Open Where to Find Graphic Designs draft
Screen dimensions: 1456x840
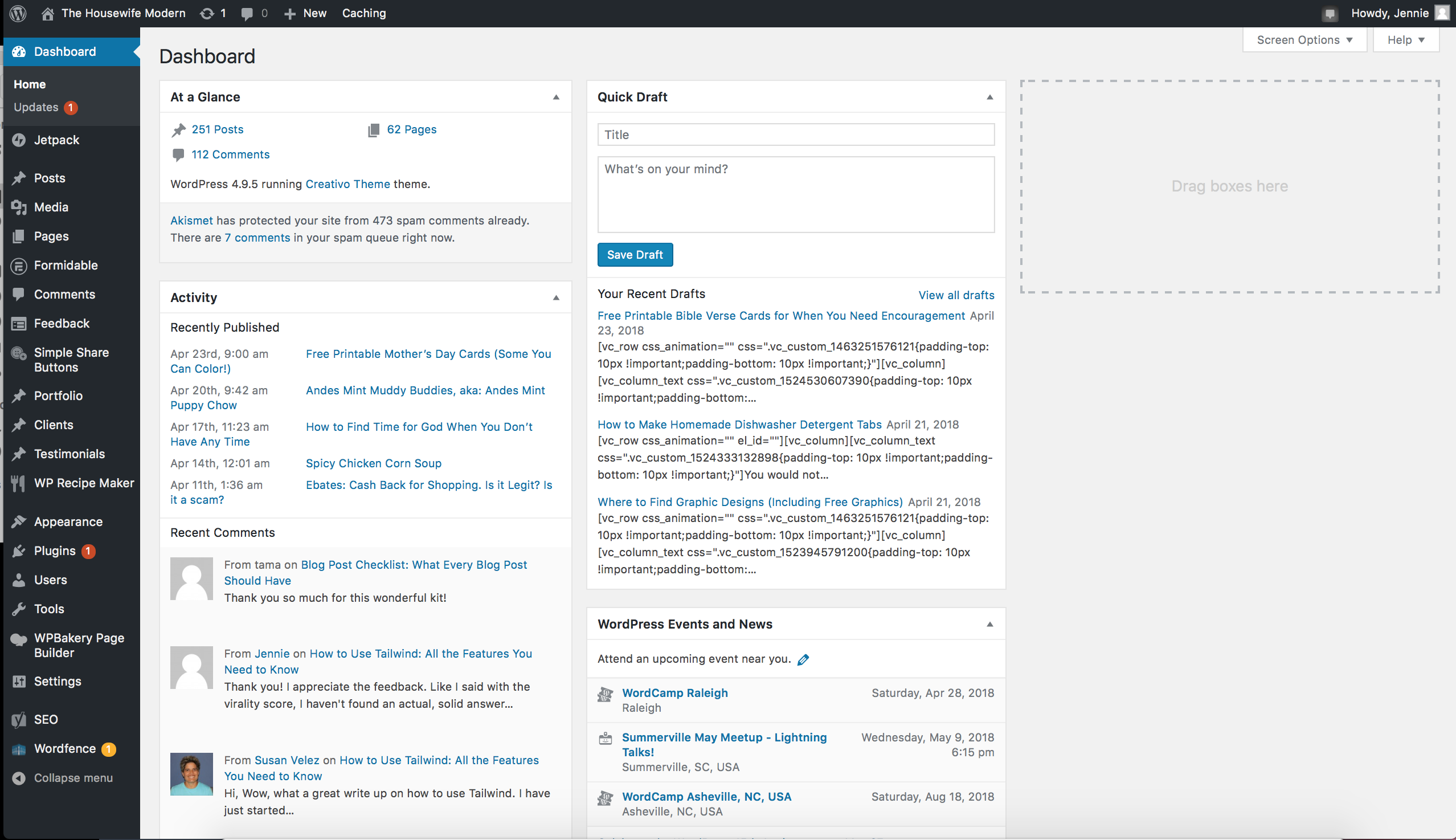point(750,502)
